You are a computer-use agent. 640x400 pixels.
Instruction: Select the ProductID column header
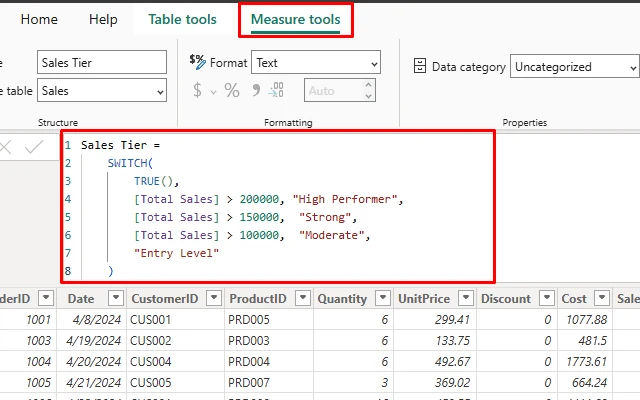pyautogui.click(x=258, y=299)
